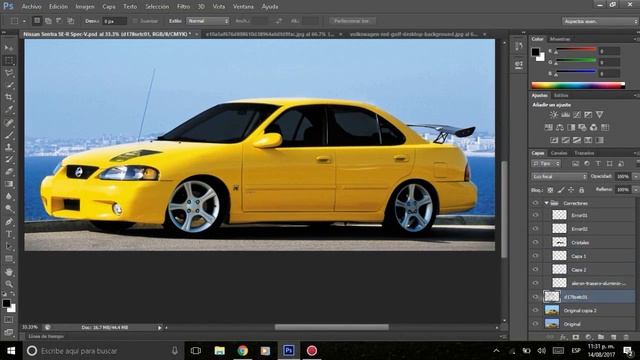Add a Brightness/Contrast adjustment
This screenshot has height=360, width=640.
point(553,115)
